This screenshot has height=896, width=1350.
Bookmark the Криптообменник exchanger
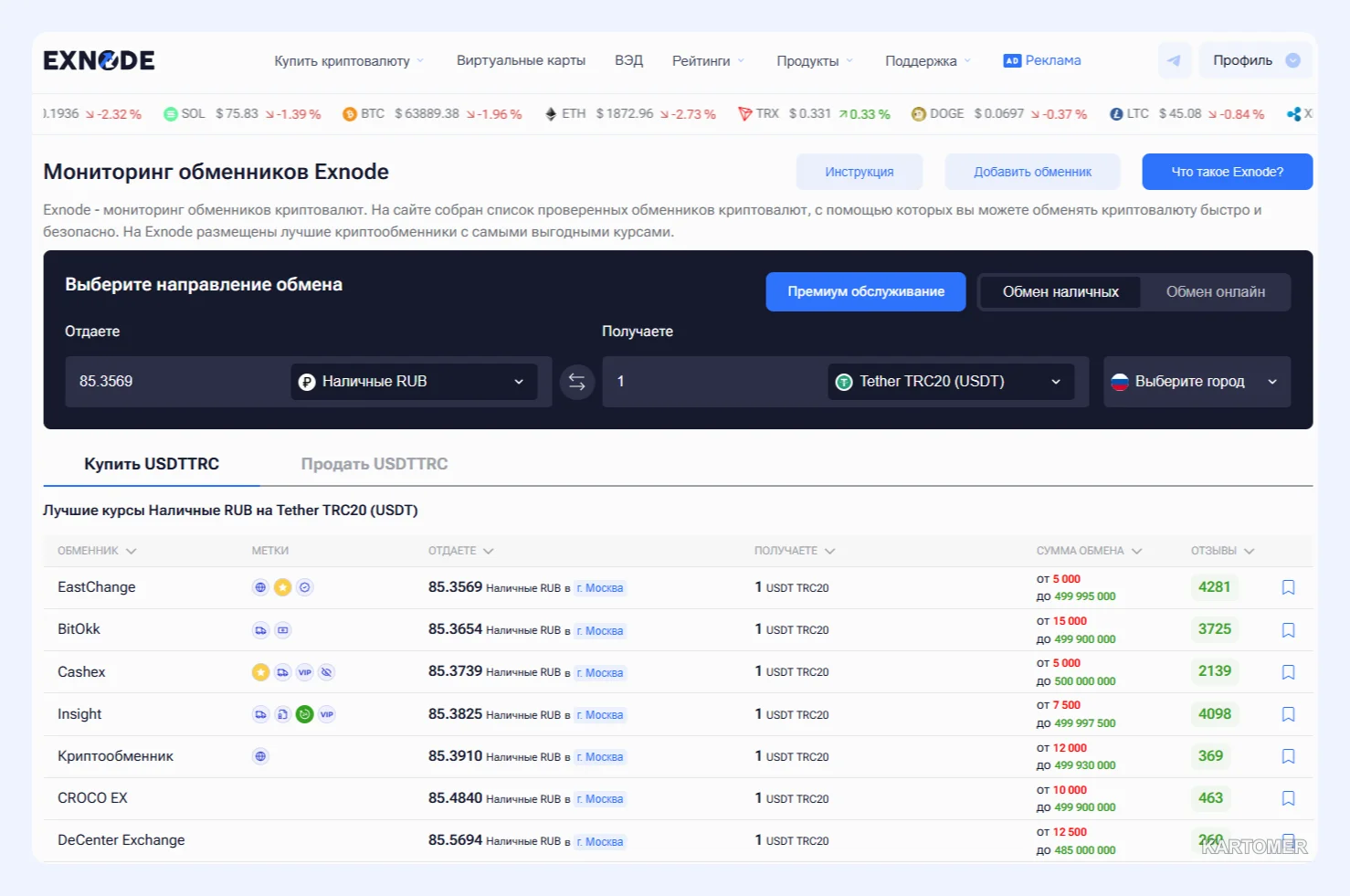1288,756
